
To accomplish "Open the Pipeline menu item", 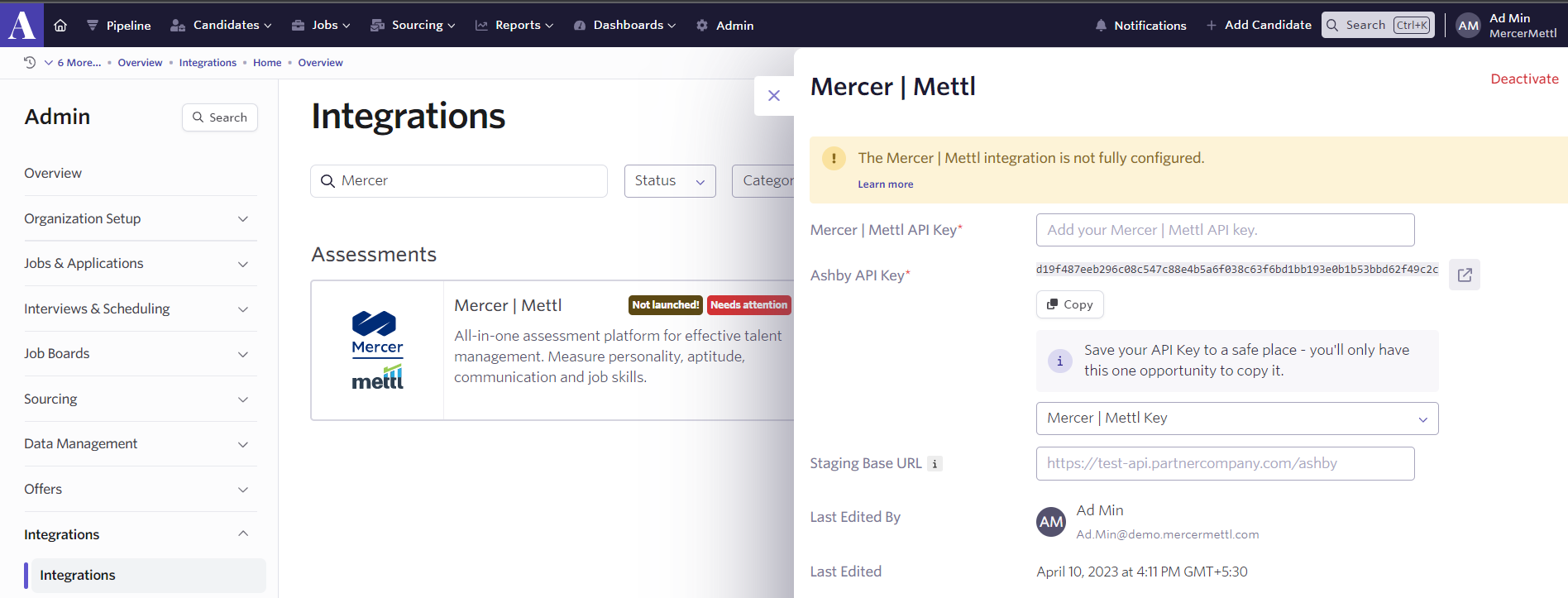I will pyautogui.click(x=119, y=26).
